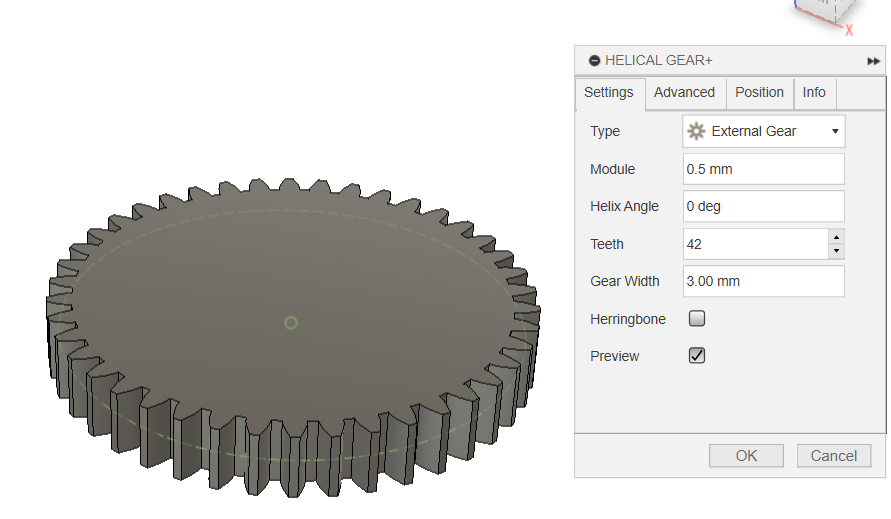Viewport: 891px width, 519px height.
Task: Increase Teeth count with up arrow
Action: pos(836,237)
